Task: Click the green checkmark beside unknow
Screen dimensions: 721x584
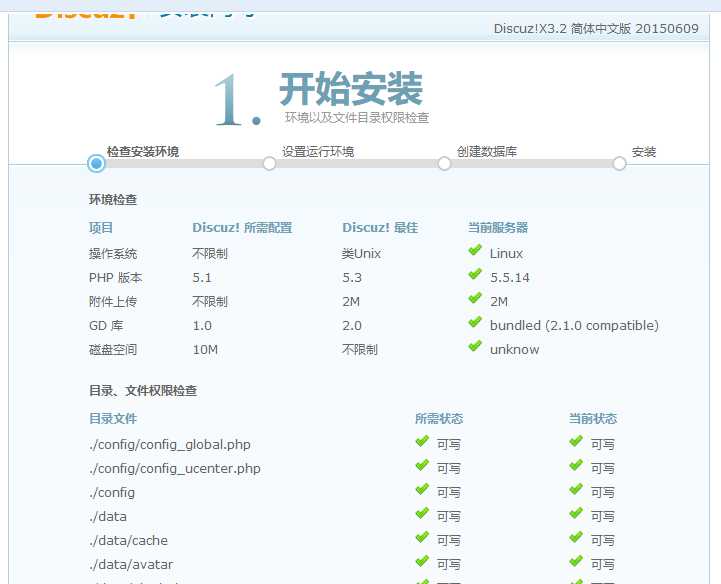Action: coord(475,346)
